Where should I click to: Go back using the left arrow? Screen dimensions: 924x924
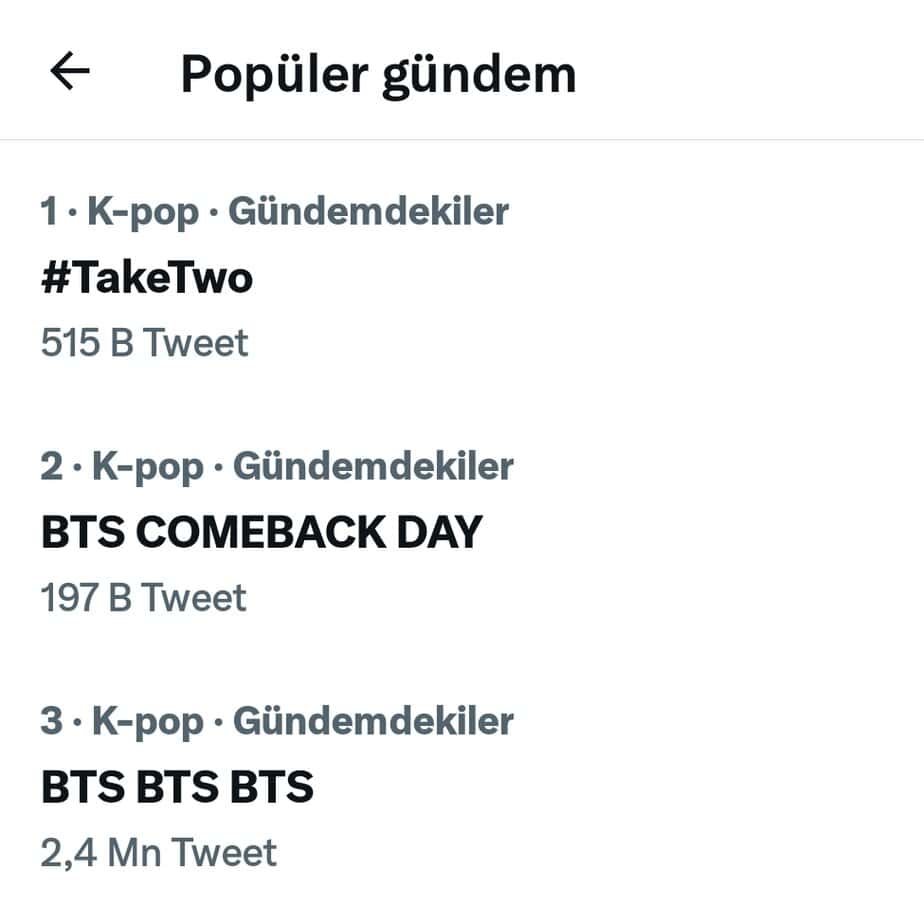tap(70, 72)
